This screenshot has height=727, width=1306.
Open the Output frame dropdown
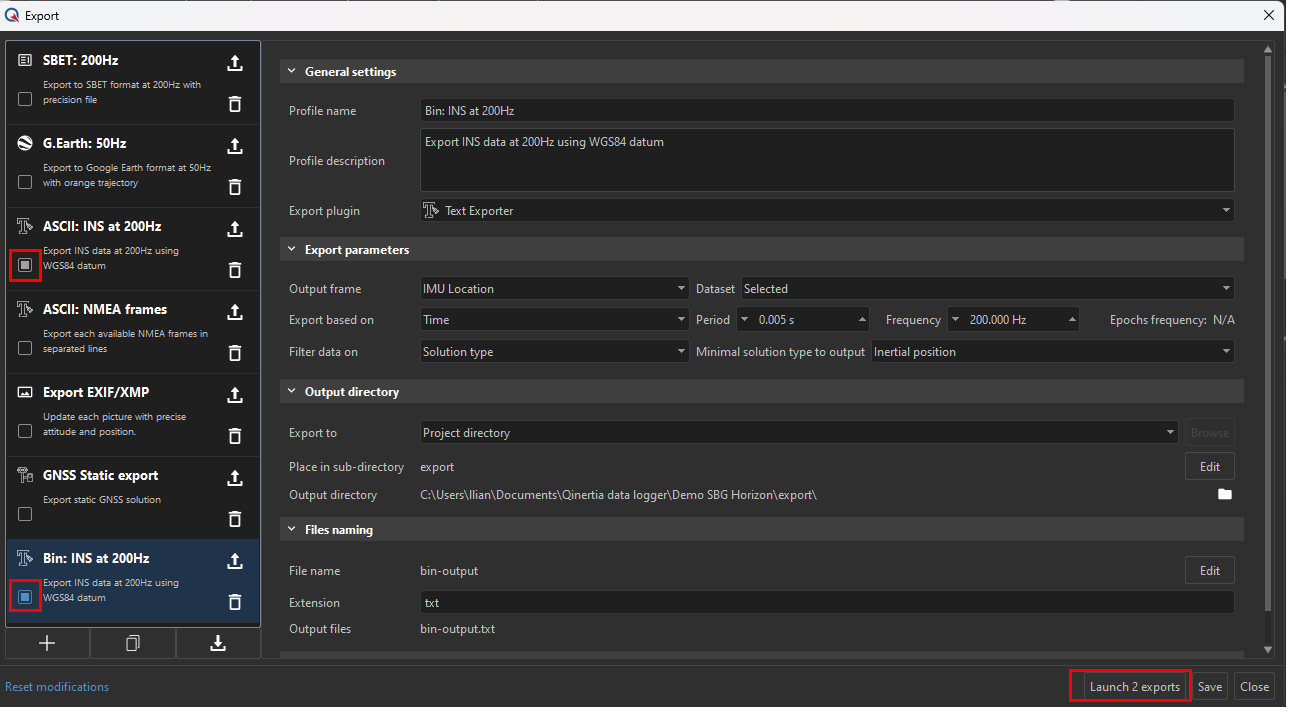[554, 288]
